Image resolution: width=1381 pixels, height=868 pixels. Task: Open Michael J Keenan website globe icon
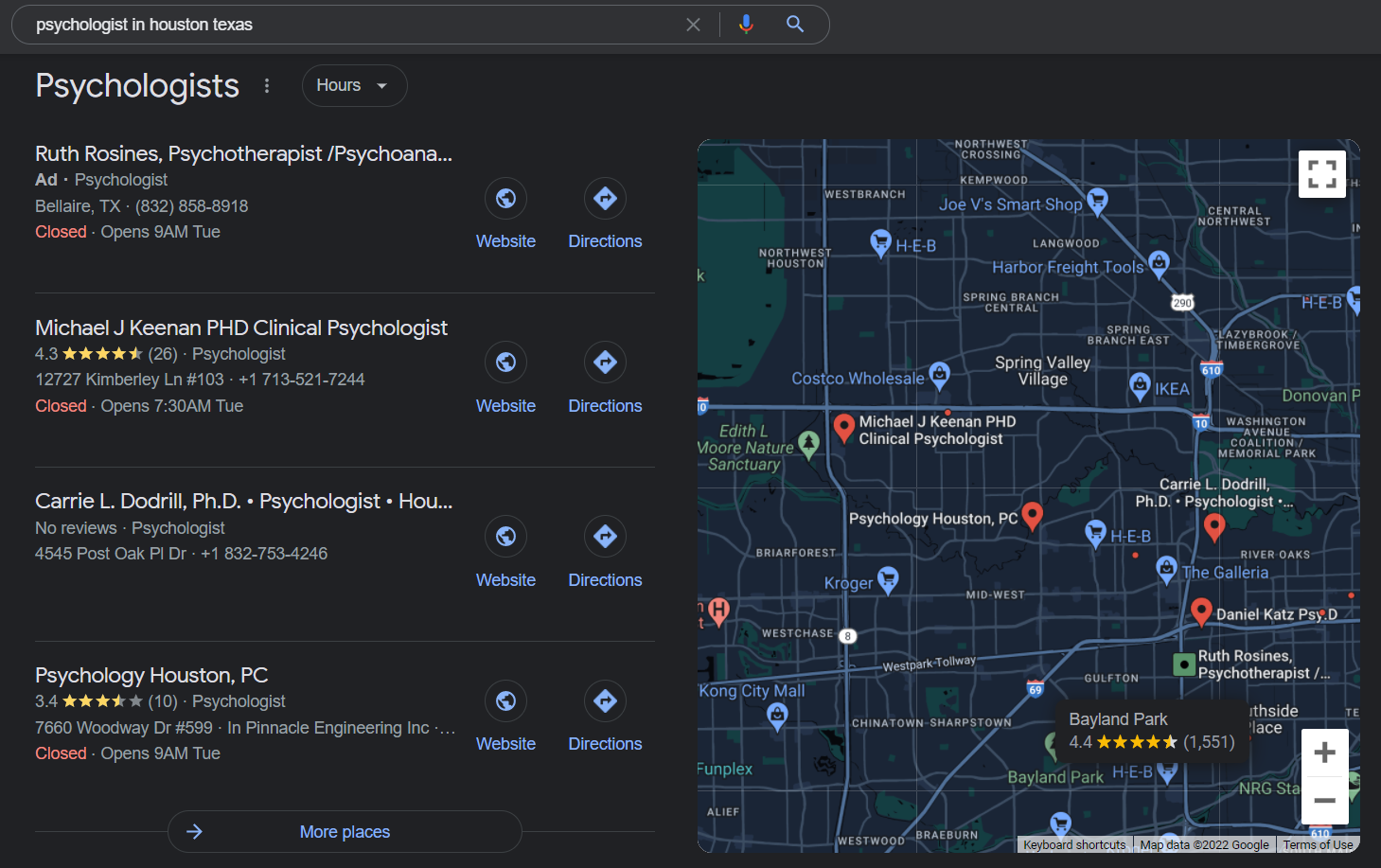coord(505,363)
